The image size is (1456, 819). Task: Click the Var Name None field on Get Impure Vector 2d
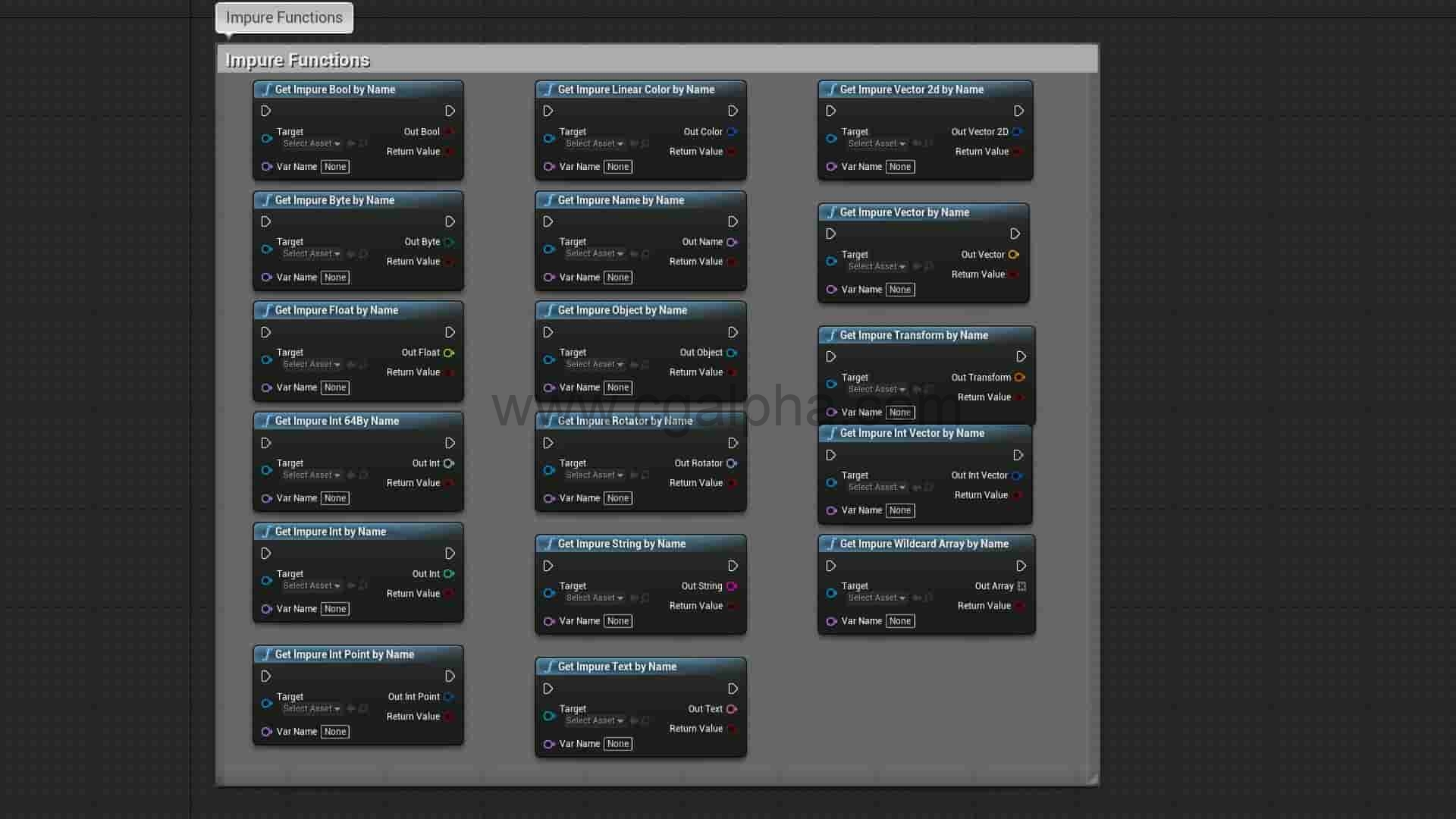[899, 166]
